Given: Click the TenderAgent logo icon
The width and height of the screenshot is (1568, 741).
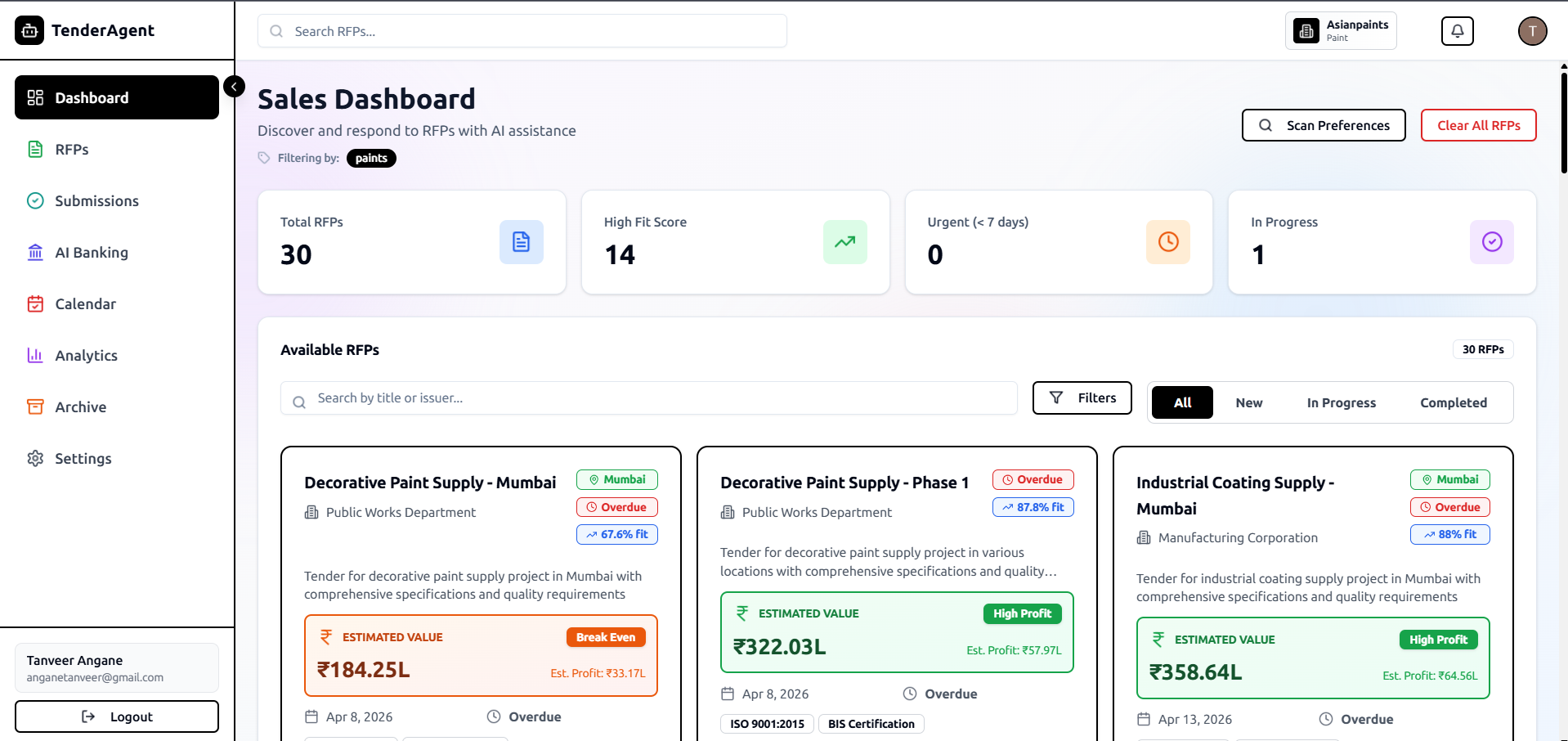Looking at the screenshot, I should coord(29,30).
